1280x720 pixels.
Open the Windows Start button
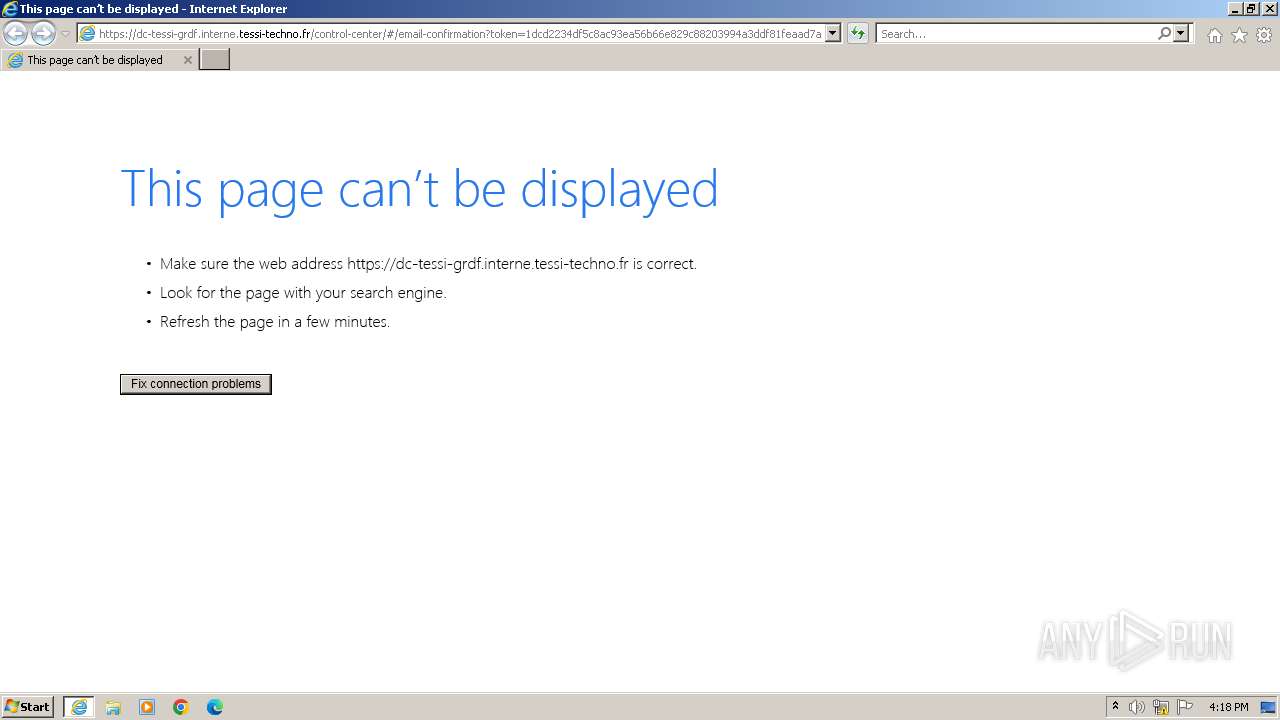coord(28,707)
